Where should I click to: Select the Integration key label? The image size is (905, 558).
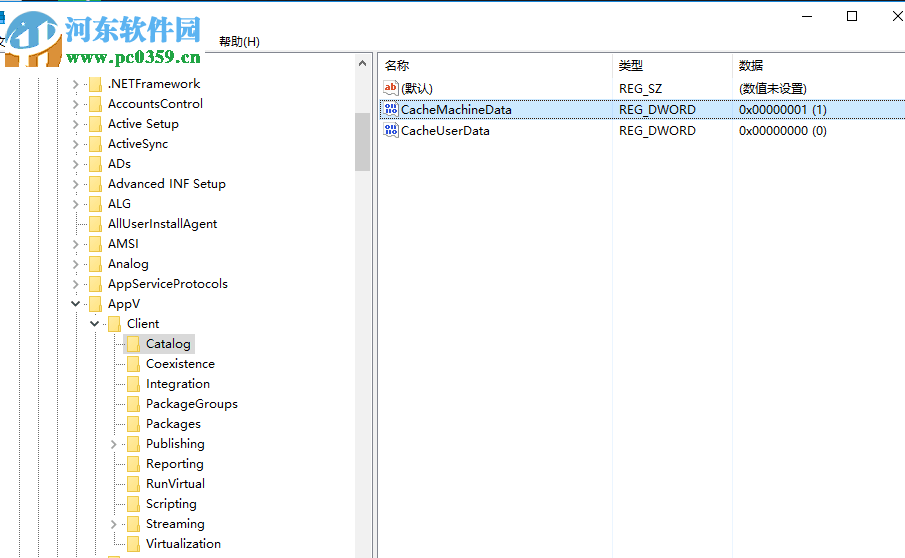pyautogui.click(x=178, y=384)
